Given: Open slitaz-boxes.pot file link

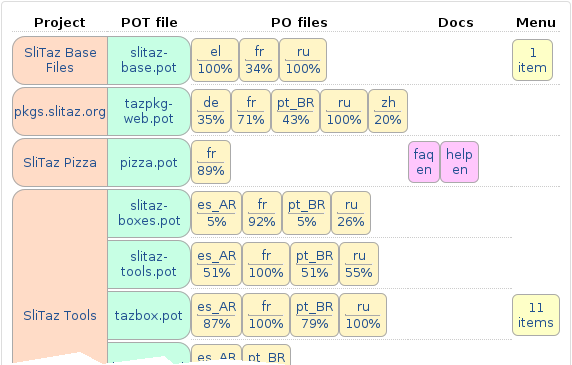Looking at the screenshot, I should [149, 213].
